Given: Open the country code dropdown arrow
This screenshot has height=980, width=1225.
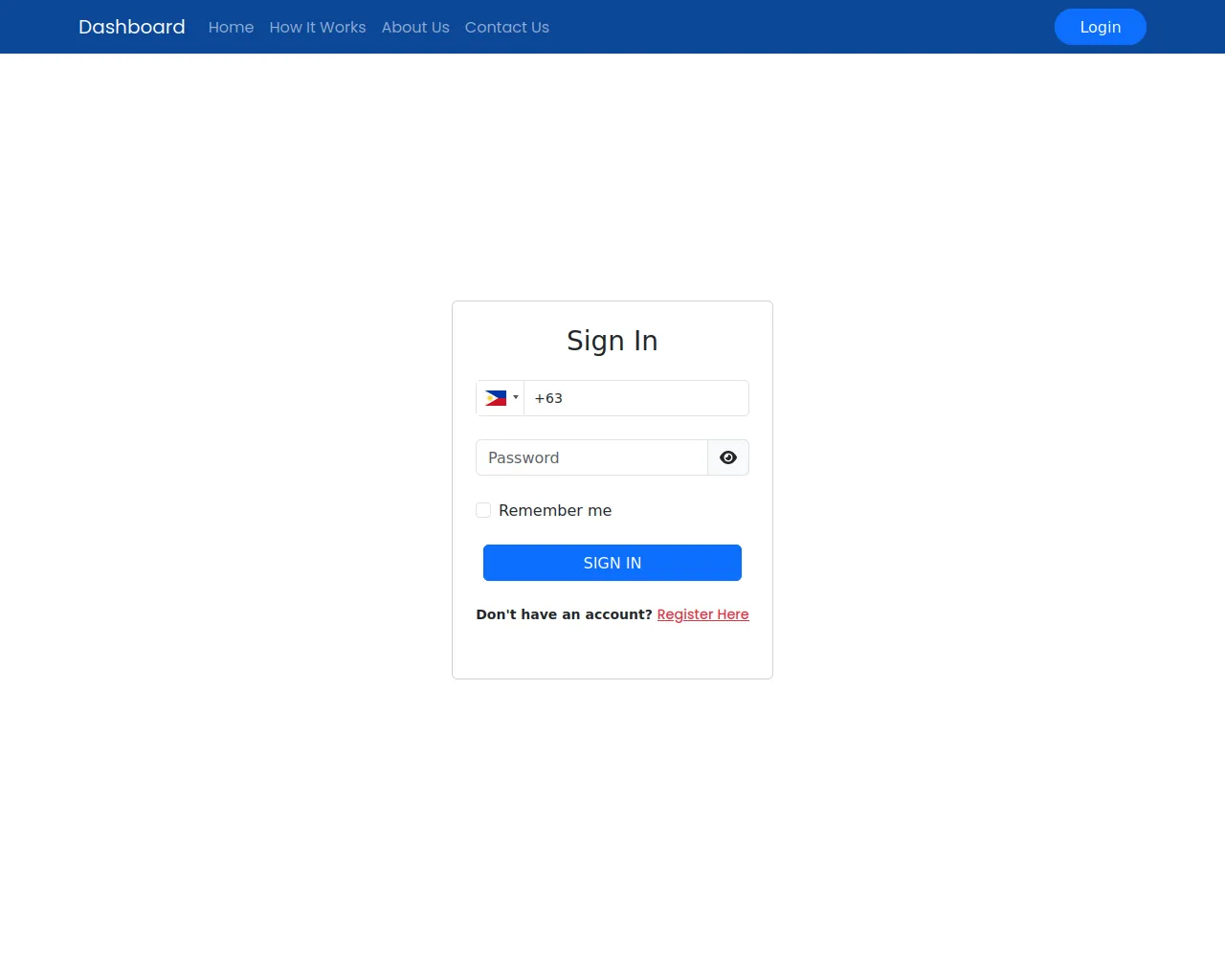Looking at the screenshot, I should [x=516, y=398].
